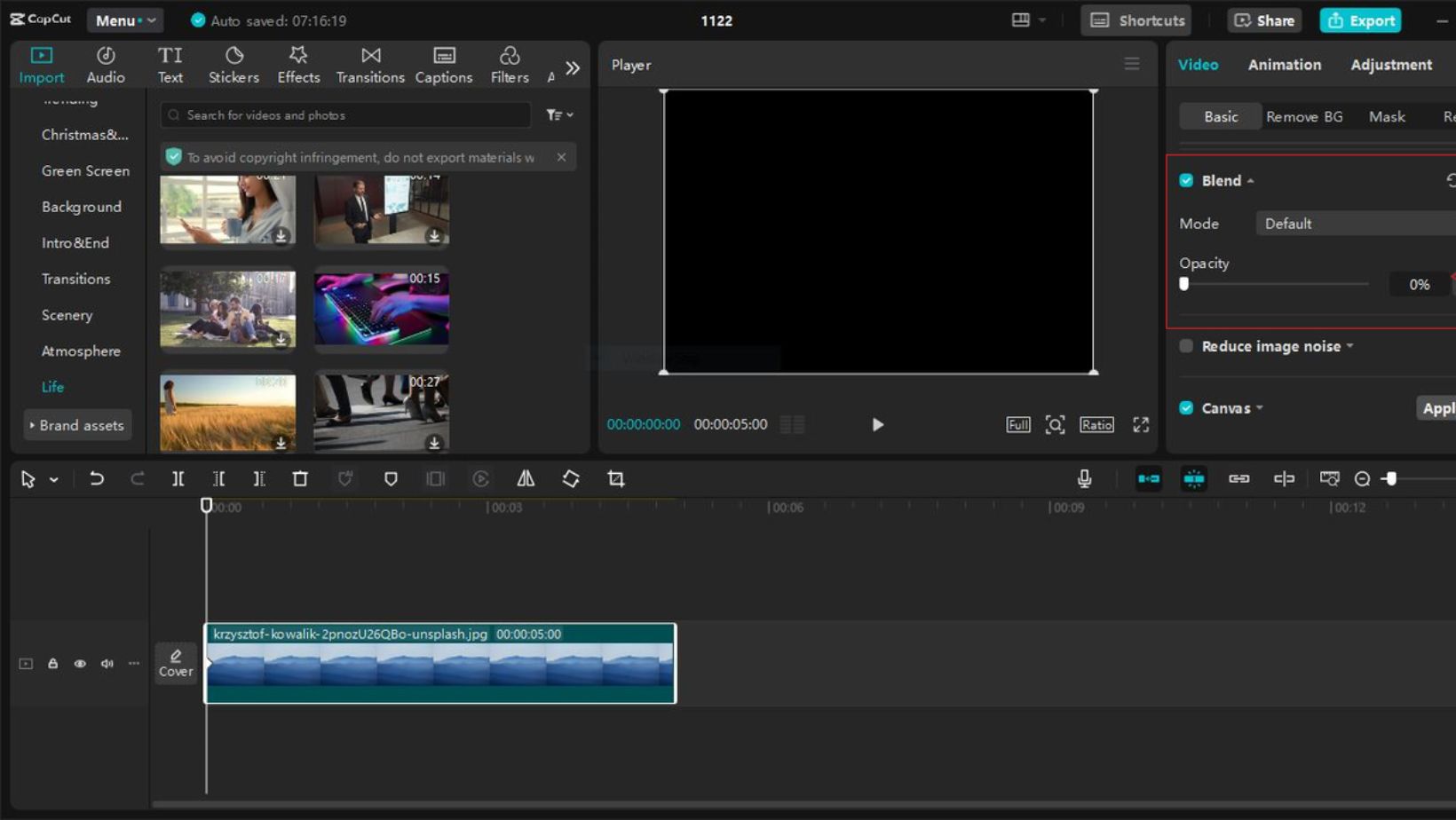The image size is (1456, 820).
Task: Open the Stickers panel
Action: pyautogui.click(x=233, y=65)
